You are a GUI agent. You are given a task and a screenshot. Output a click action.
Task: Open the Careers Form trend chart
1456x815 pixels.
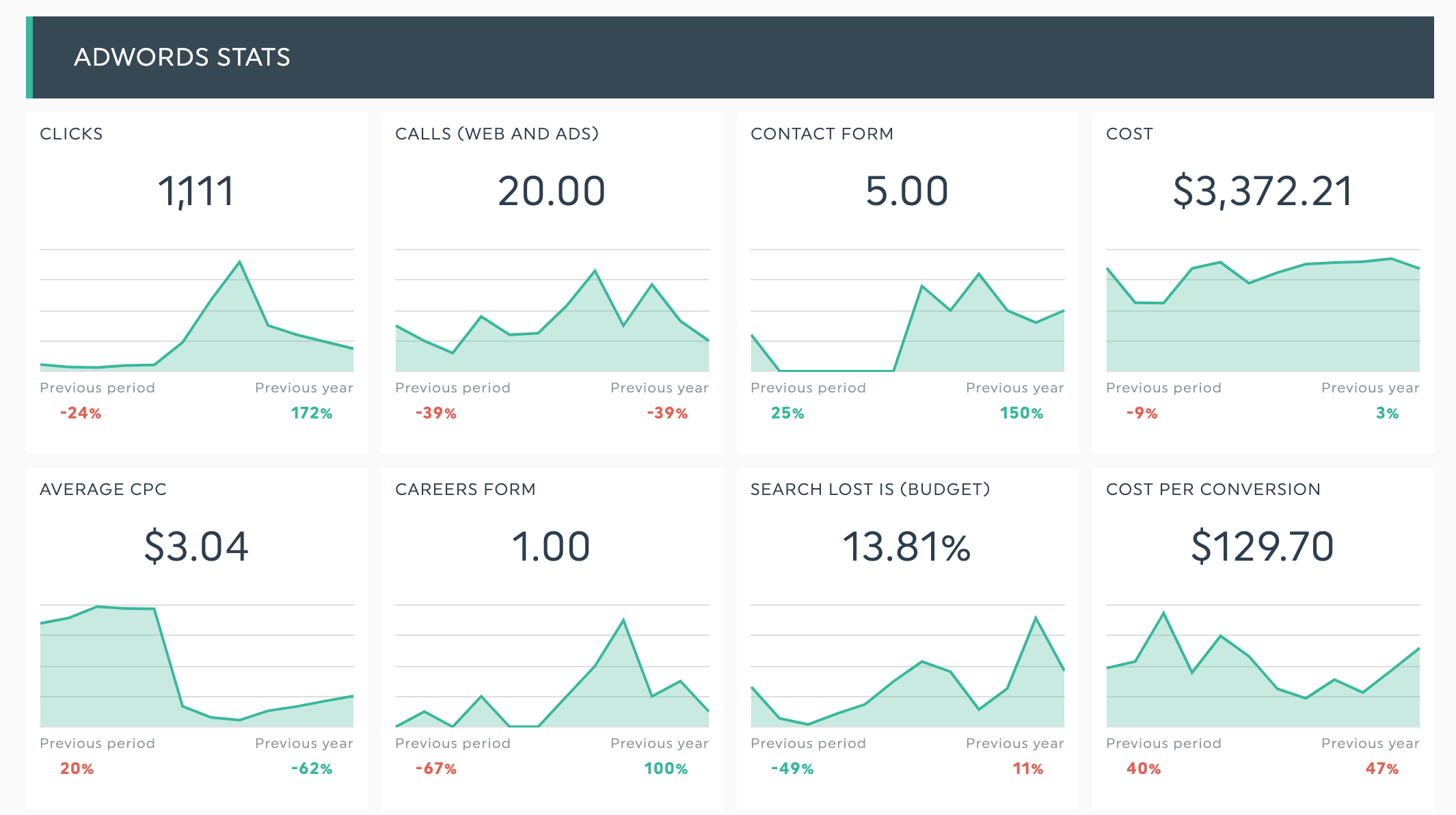[552, 666]
